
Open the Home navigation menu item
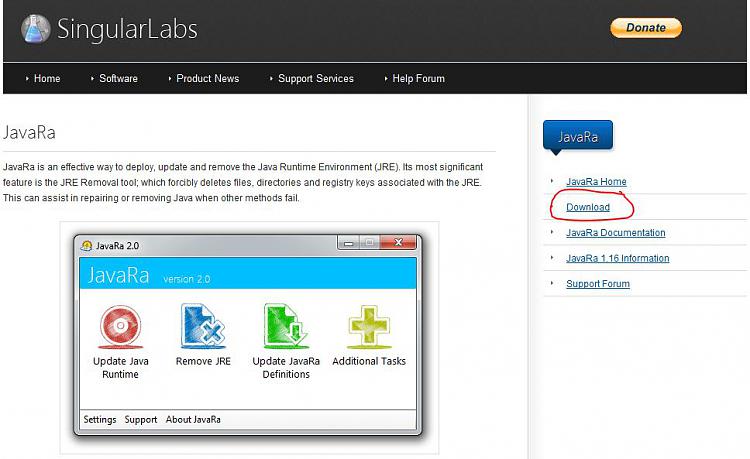47,78
